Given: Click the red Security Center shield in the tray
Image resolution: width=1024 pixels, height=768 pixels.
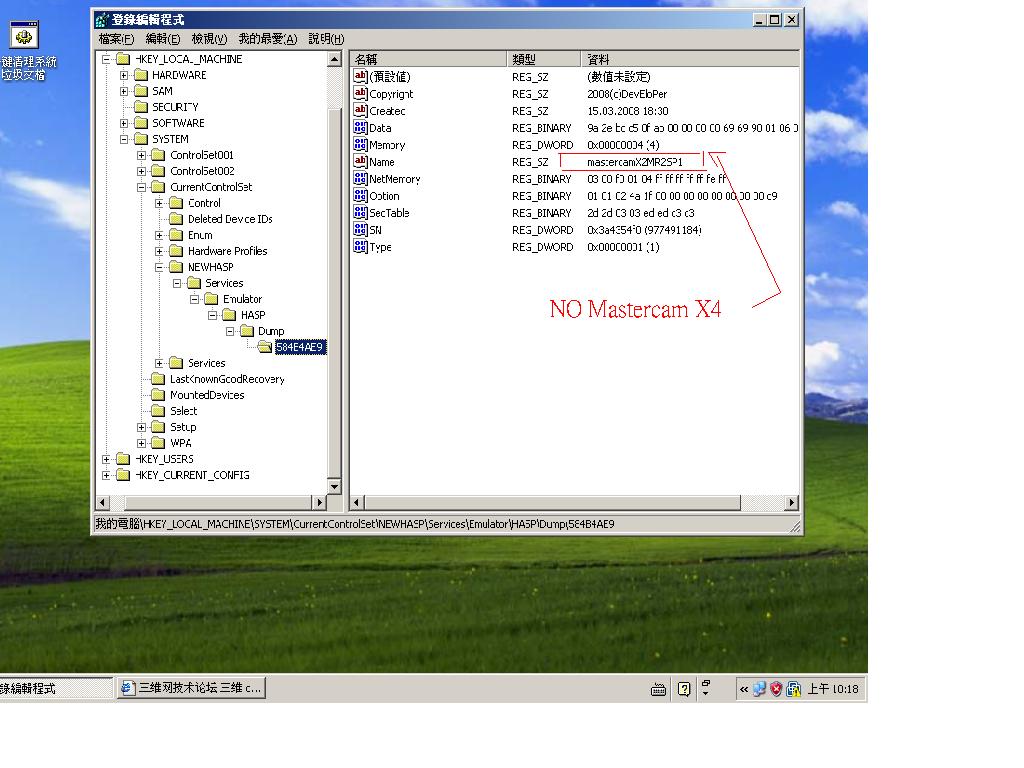Looking at the screenshot, I should point(775,689).
